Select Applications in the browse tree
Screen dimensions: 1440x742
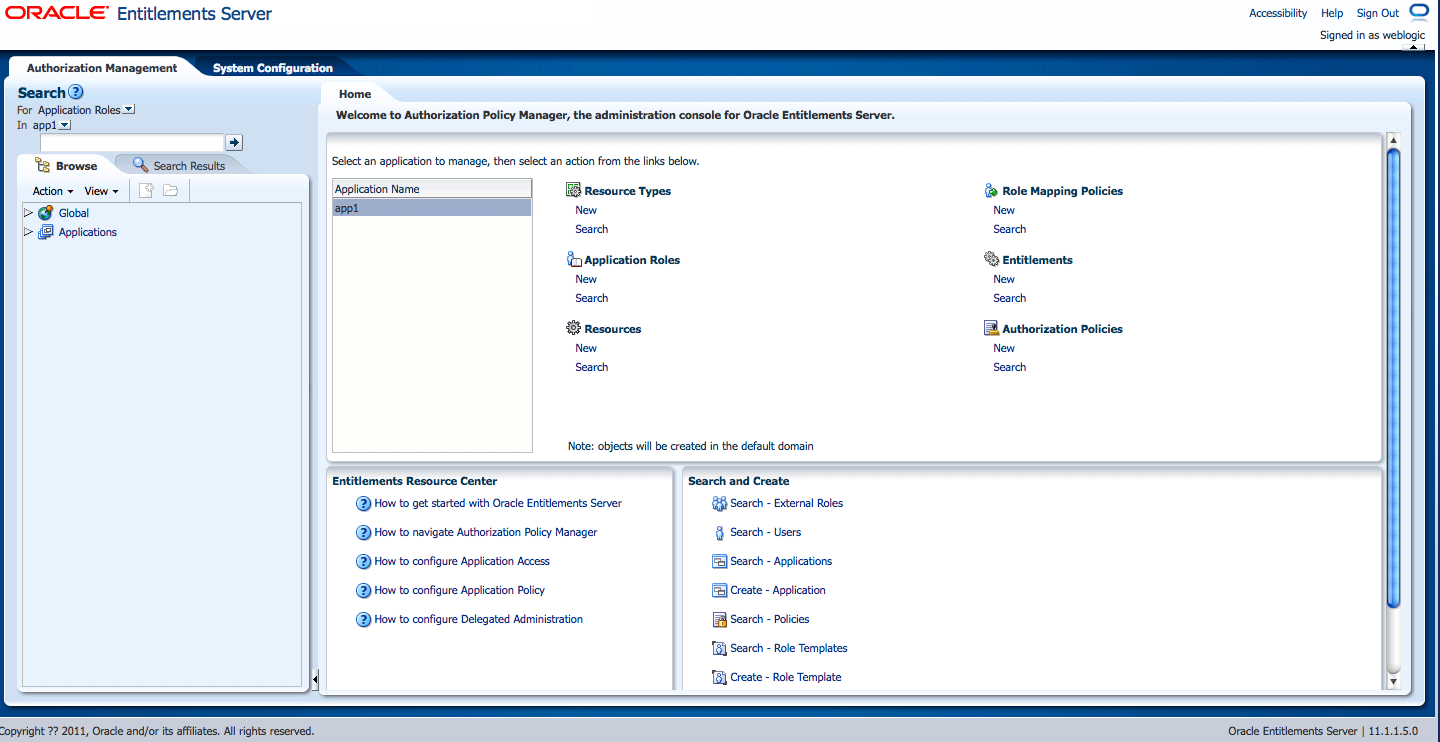pos(88,232)
